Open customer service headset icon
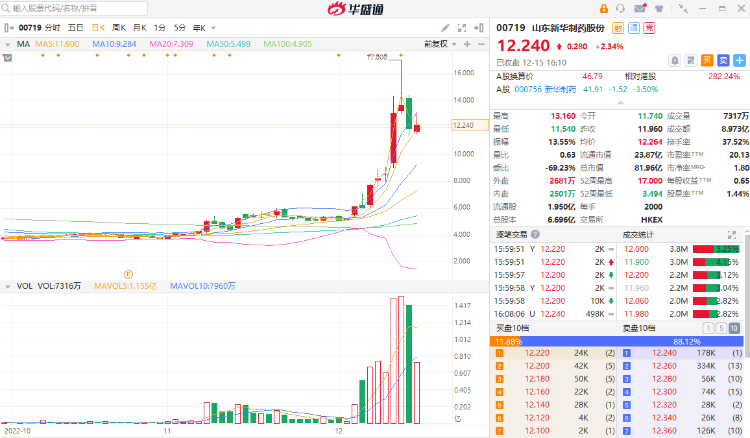This screenshot has height=438, width=750. pos(620,8)
